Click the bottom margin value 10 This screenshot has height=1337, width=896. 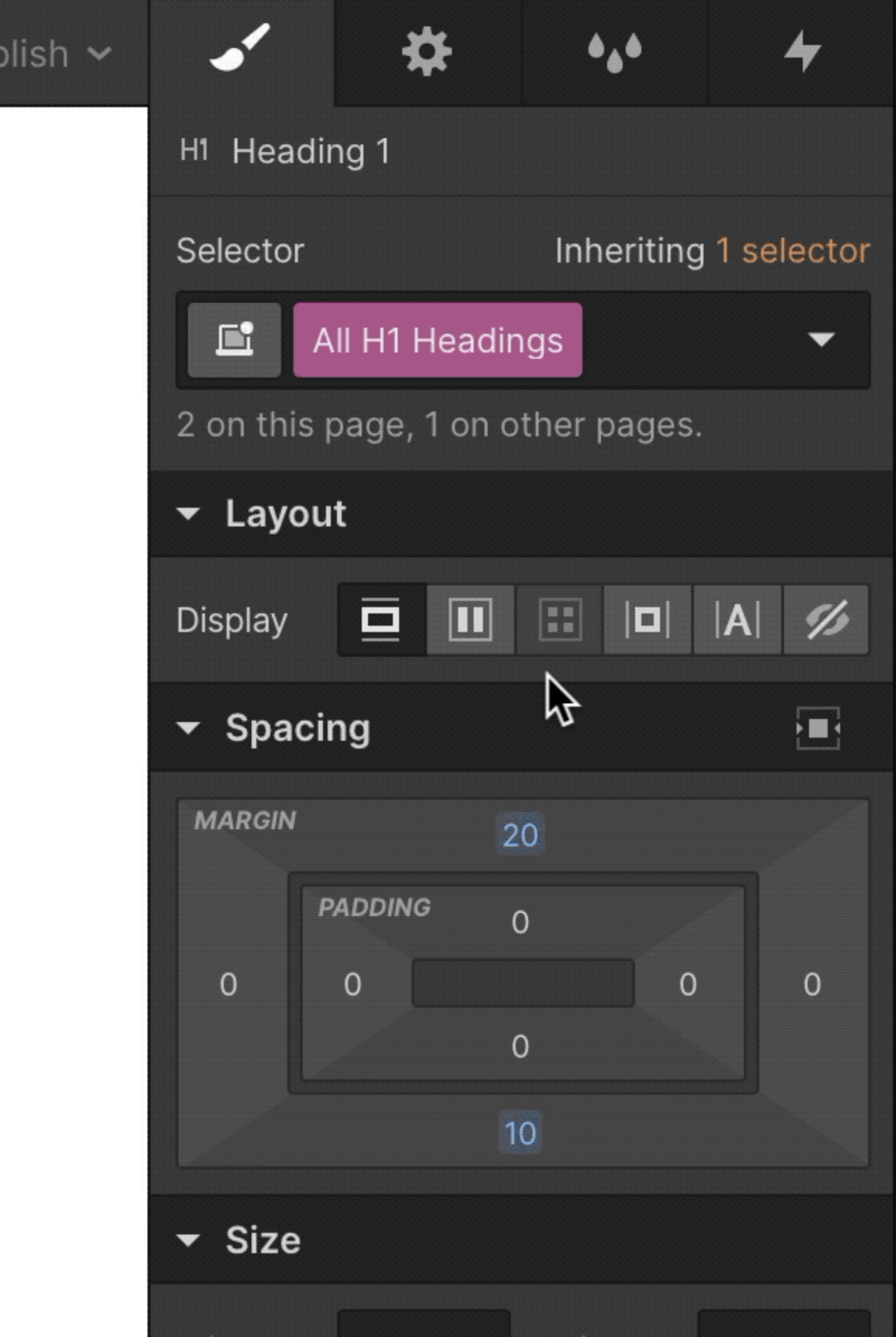coord(521,1133)
